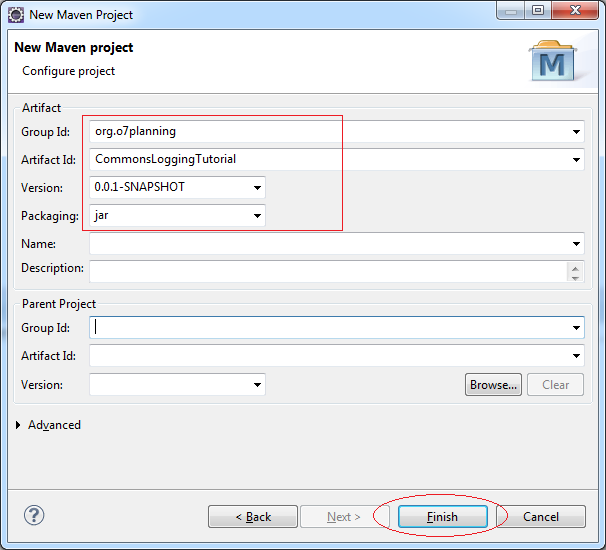Click the help question mark icon

pyautogui.click(x=34, y=515)
